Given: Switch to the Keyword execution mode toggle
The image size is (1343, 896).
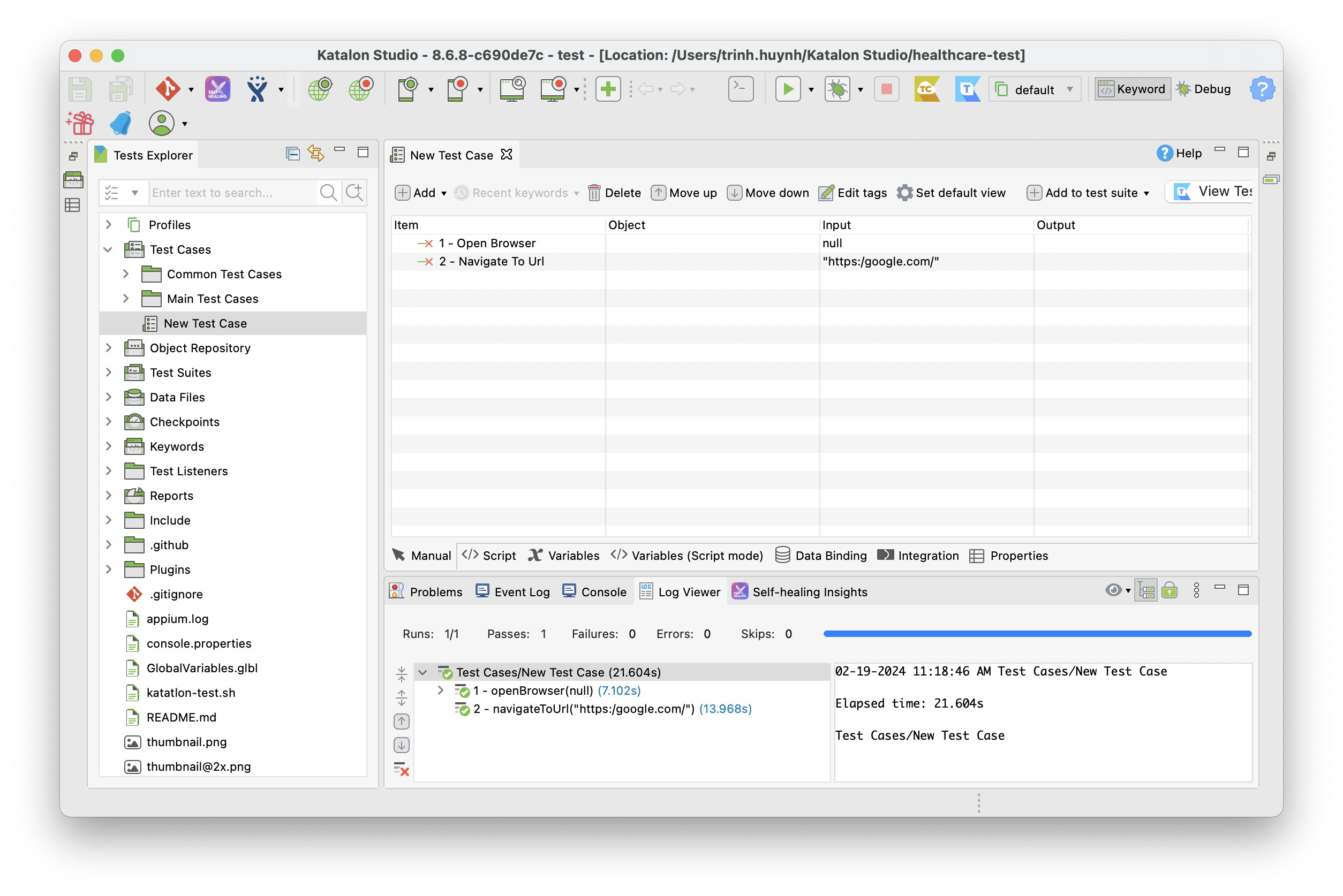Looking at the screenshot, I should 1132,88.
